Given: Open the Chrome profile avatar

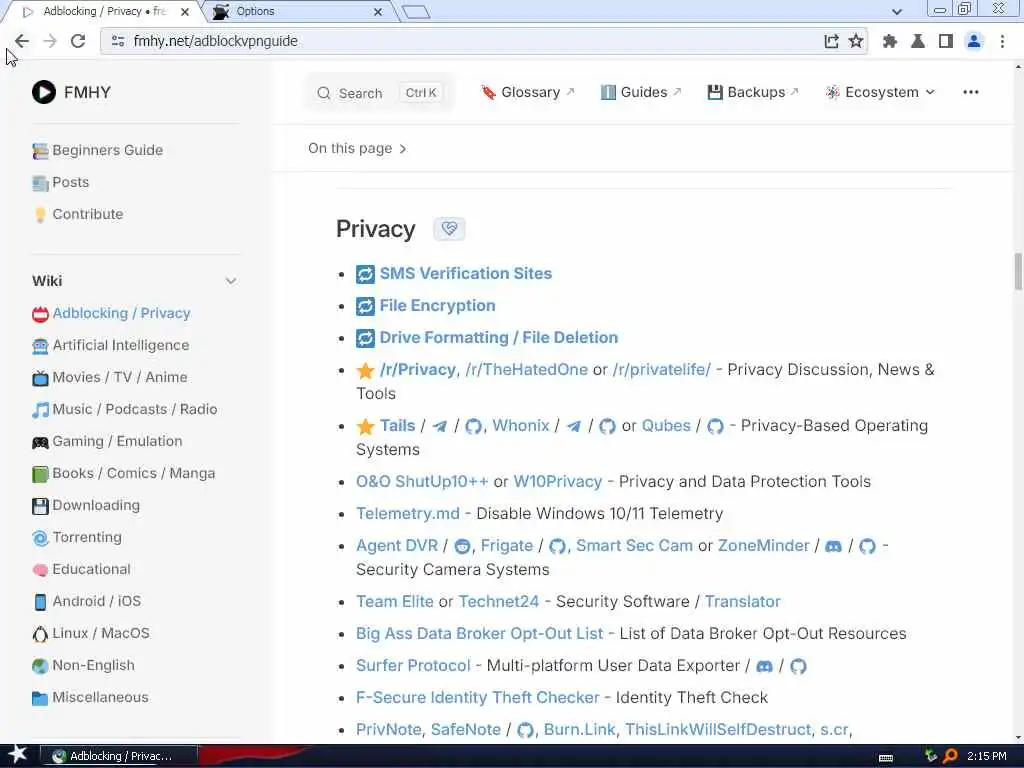Looking at the screenshot, I should click(x=974, y=41).
